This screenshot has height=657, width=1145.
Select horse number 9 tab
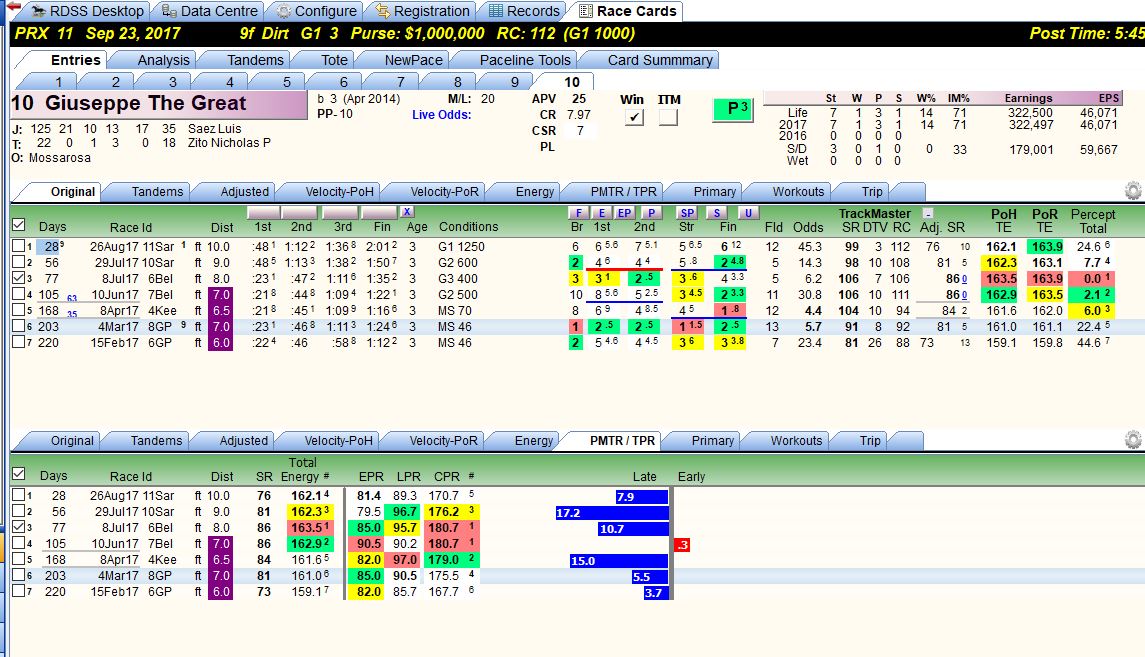click(514, 82)
